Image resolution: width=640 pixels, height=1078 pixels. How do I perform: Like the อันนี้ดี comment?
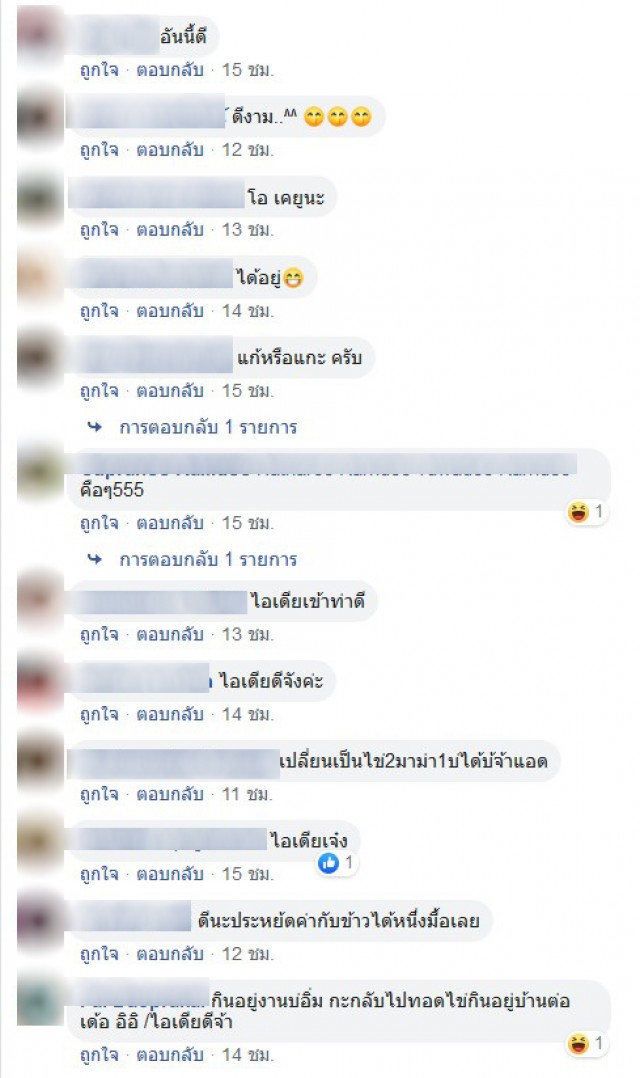[99, 69]
